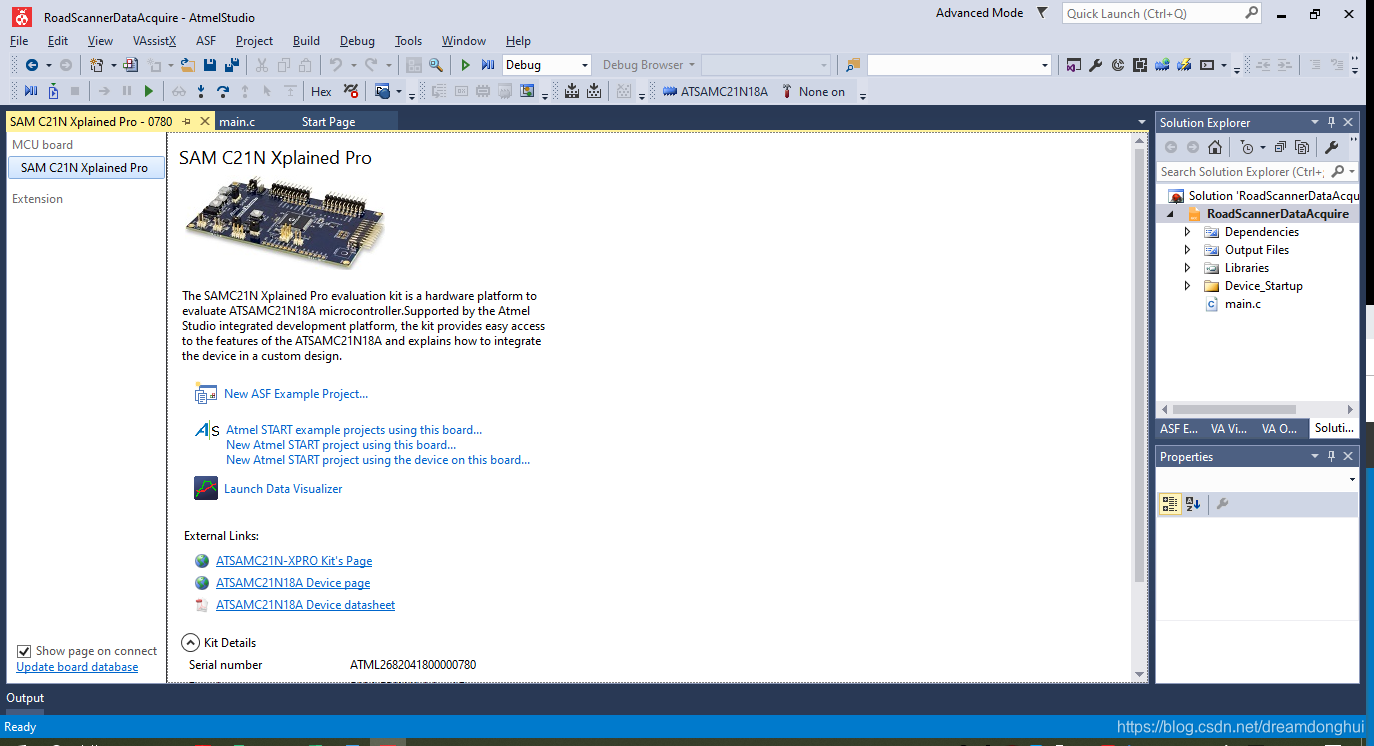Toggle Show page on connect checkbox
Image resolution: width=1374 pixels, height=746 pixels.
click(25, 651)
